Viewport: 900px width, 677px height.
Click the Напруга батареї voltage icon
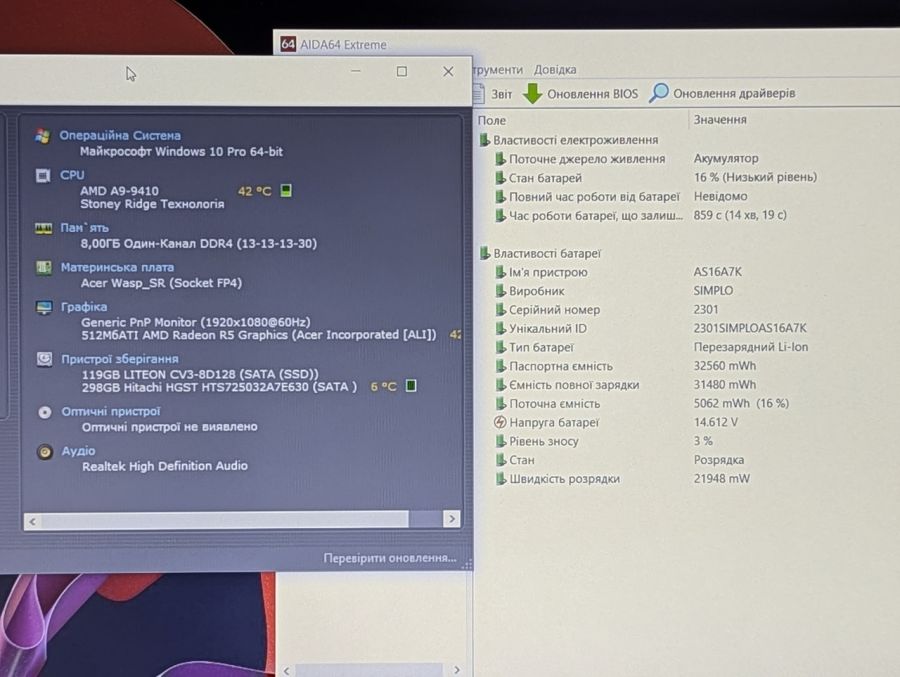[x=500, y=423]
